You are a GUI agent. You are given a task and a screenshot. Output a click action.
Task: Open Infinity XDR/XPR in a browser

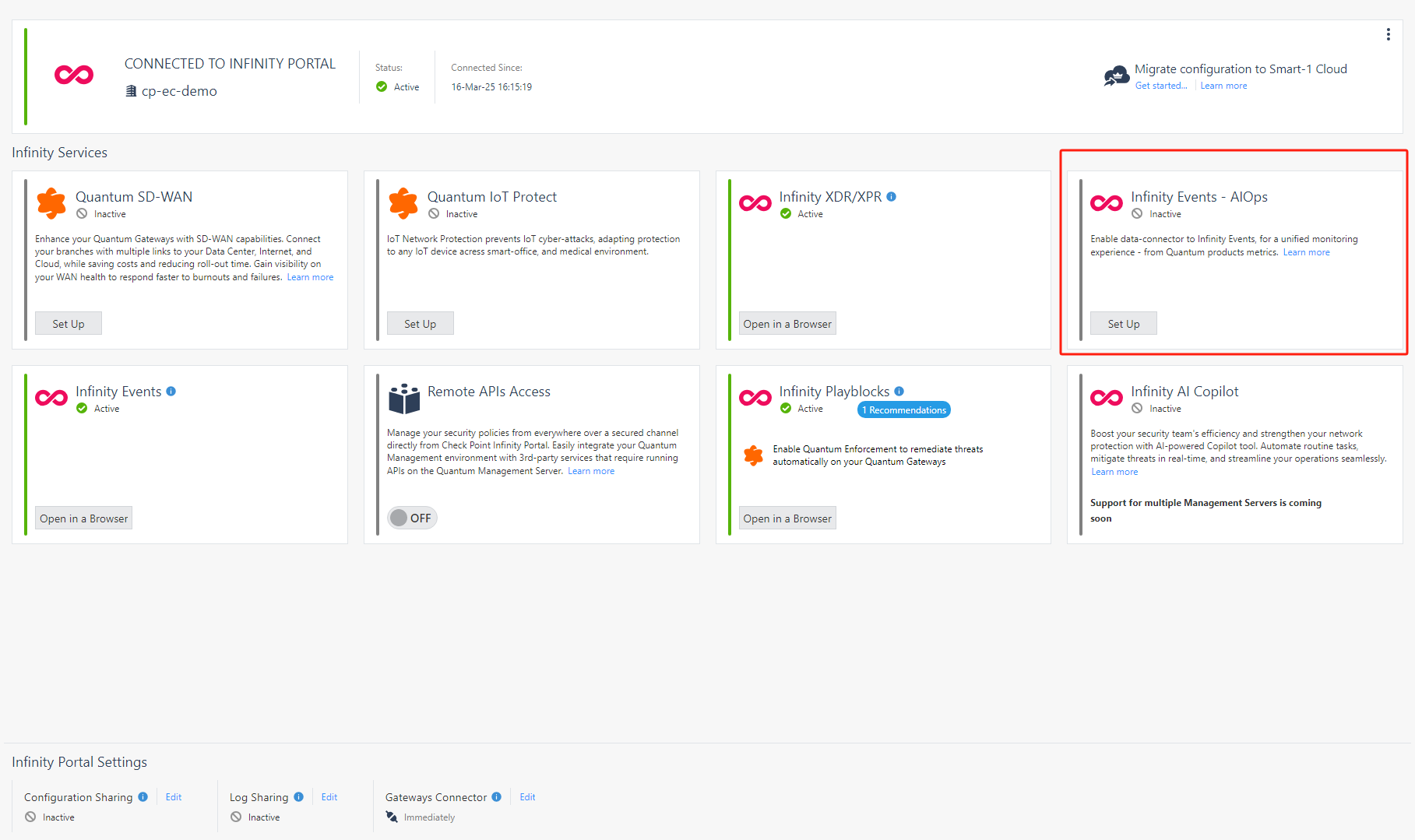point(787,324)
